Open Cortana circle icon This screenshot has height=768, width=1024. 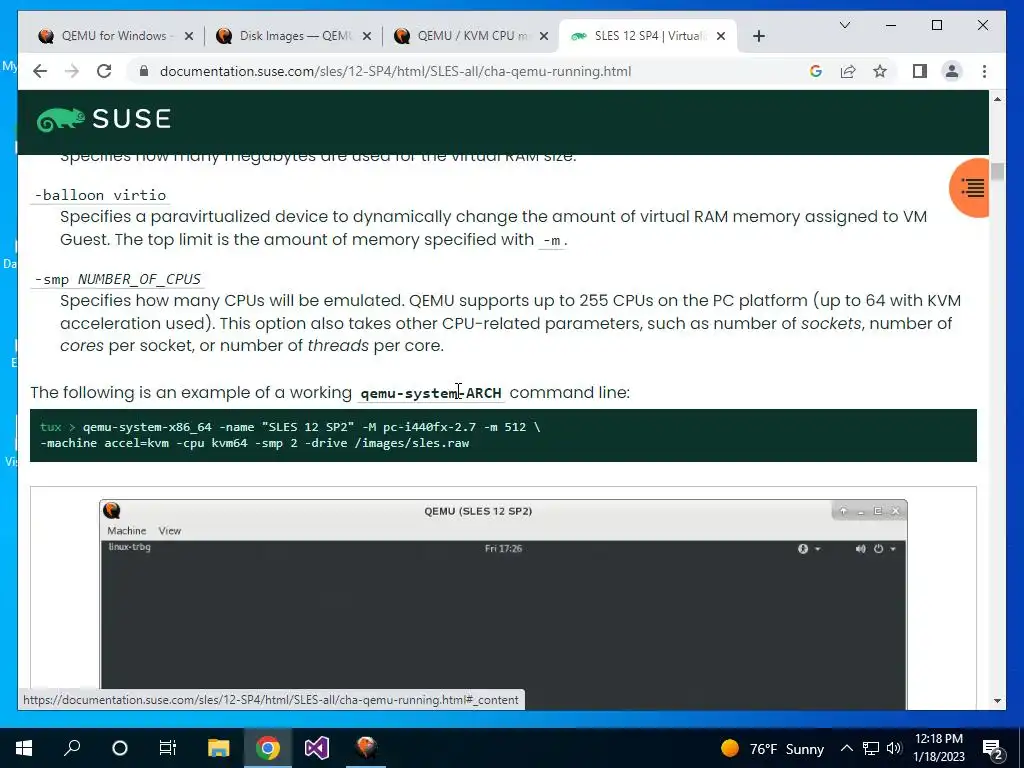coord(120,748)
